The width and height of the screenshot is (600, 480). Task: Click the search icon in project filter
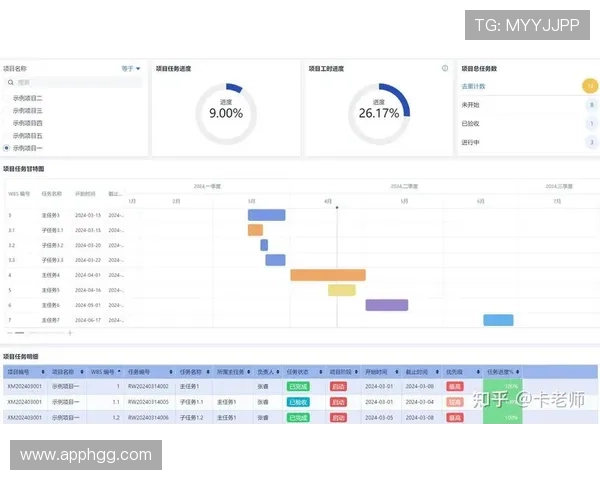tap(11, 83)
